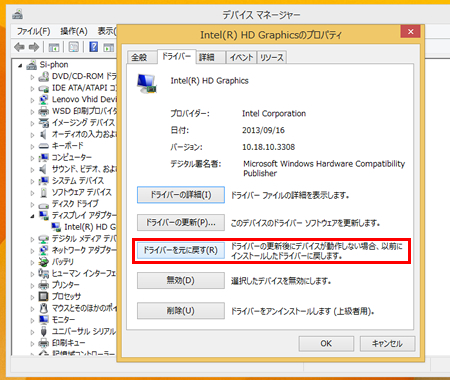This screenshot has height=380, width=450.
Task: Click the Intel(R) HD Graphics tree child icon
Action: [x=56, y=227]
